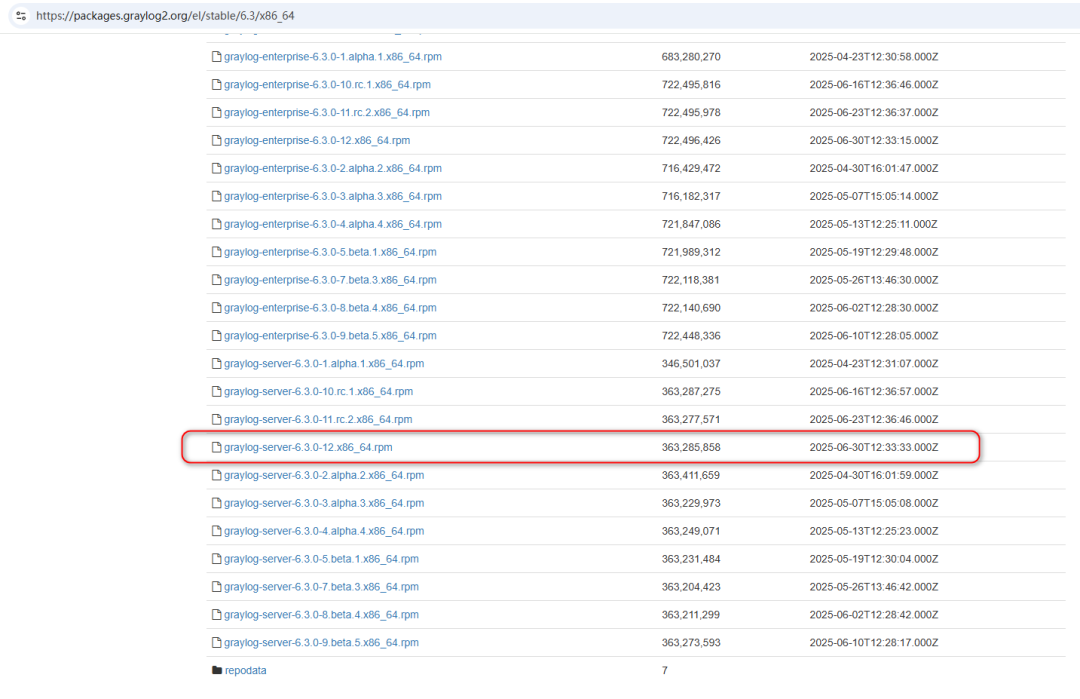
Task: Open graylog-enterprise-6.3.0-7.beta.3.x86_64.rpm link
Action: coord(330,280)
